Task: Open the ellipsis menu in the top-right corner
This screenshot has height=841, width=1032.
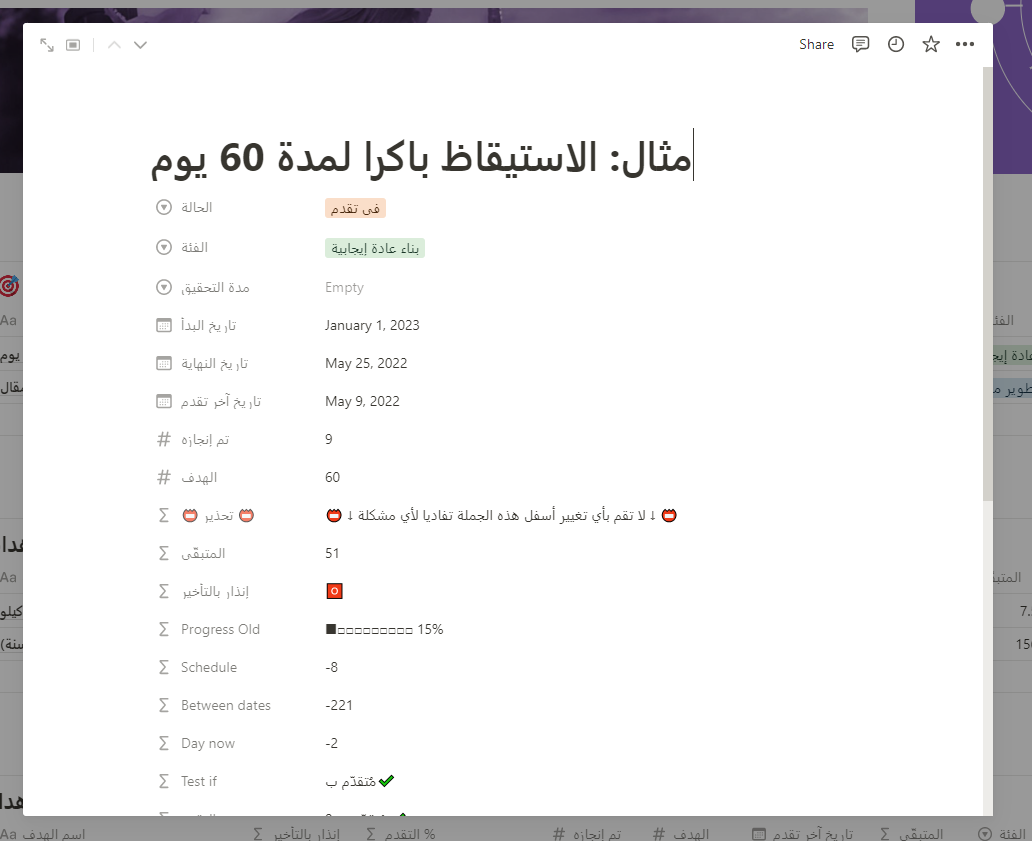Action: point(965,44)
